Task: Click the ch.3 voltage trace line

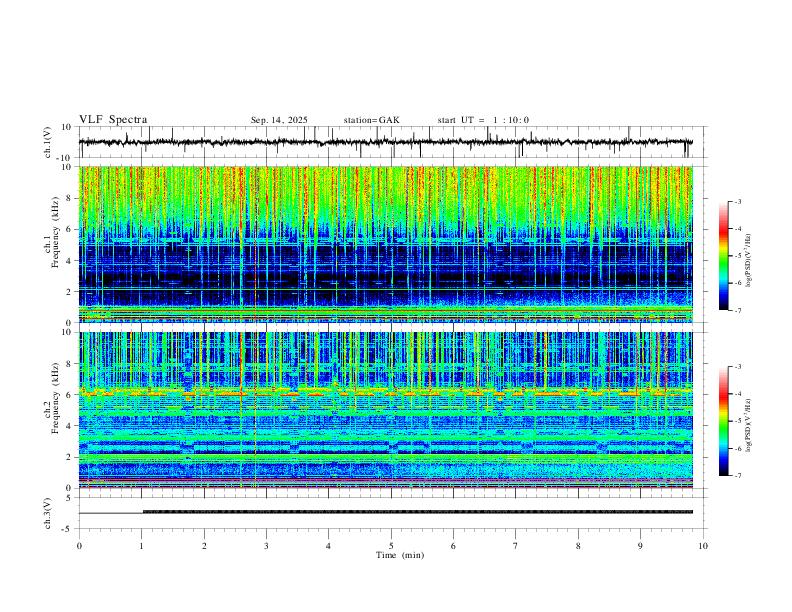Action: point(386,512)
